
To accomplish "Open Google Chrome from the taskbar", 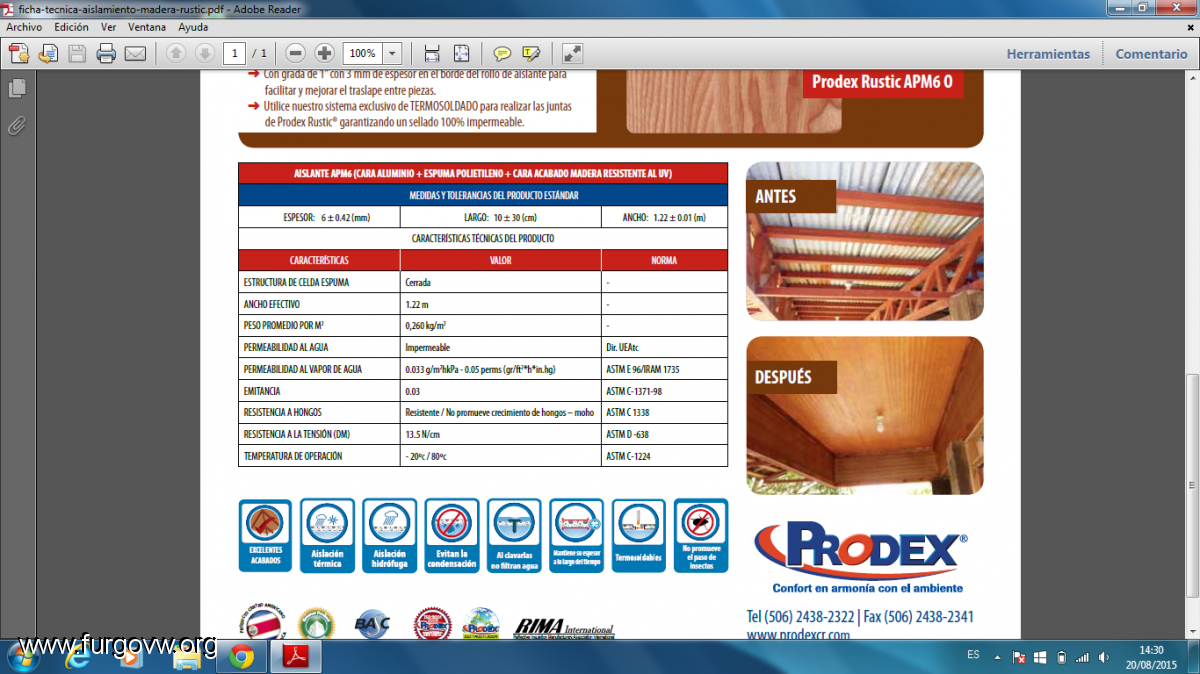I will pyautogui.click(x=240, y=657).
